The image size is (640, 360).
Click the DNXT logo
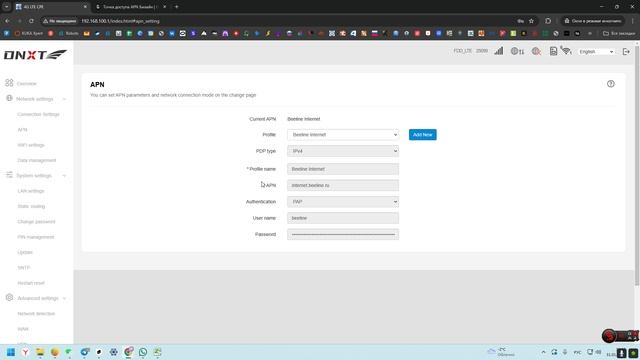pos(35,55)
